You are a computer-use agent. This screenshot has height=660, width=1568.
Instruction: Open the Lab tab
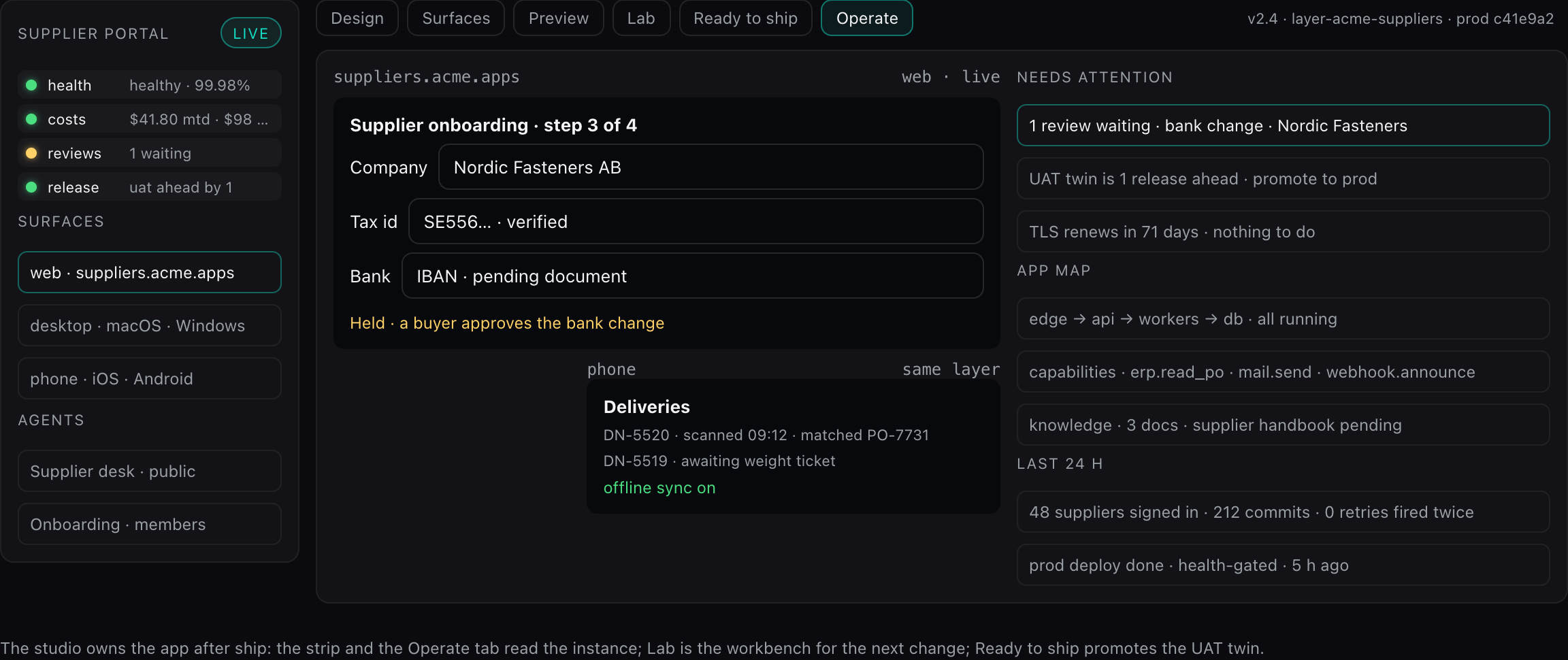click(641, 18)
